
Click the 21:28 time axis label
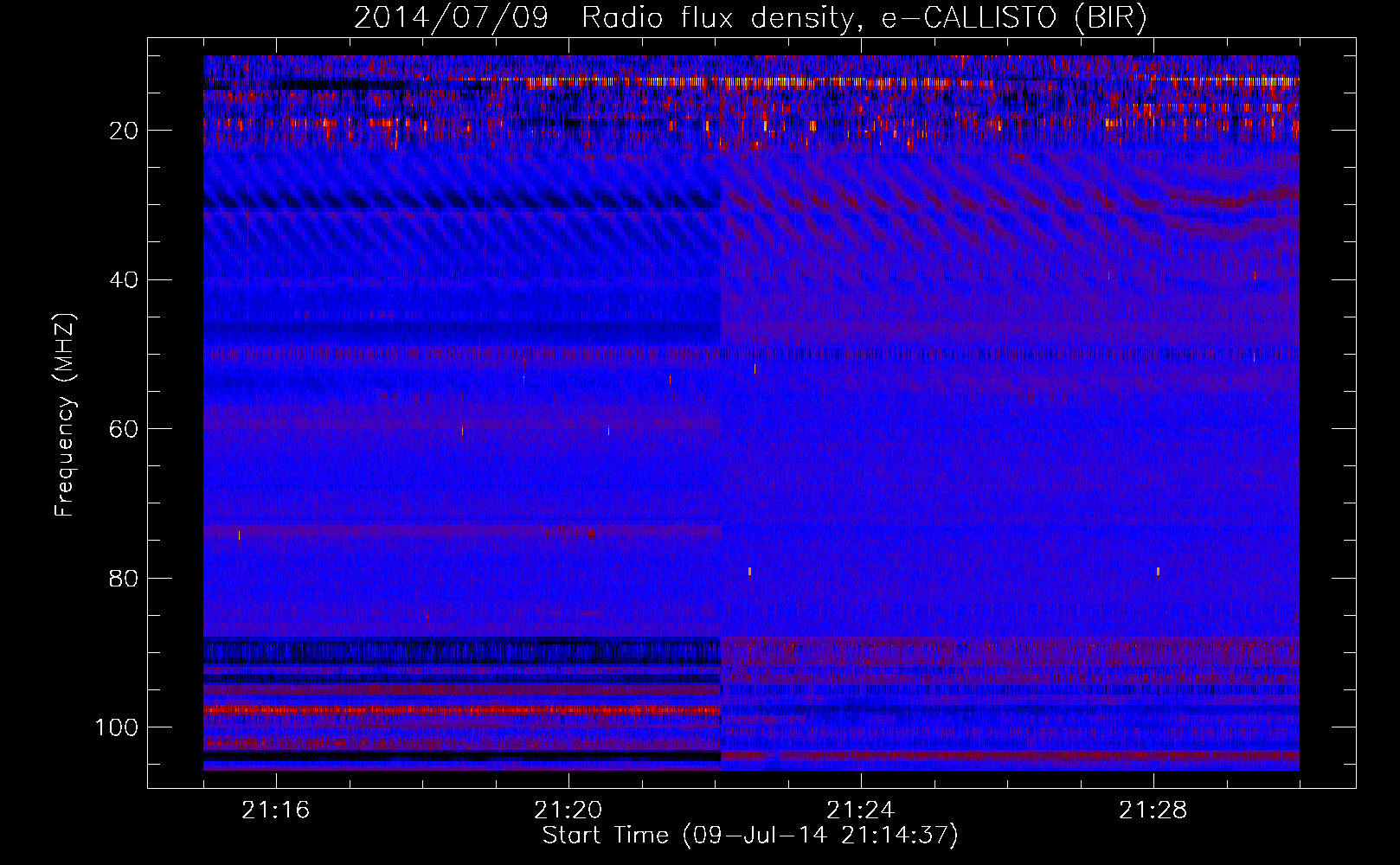1153,811
